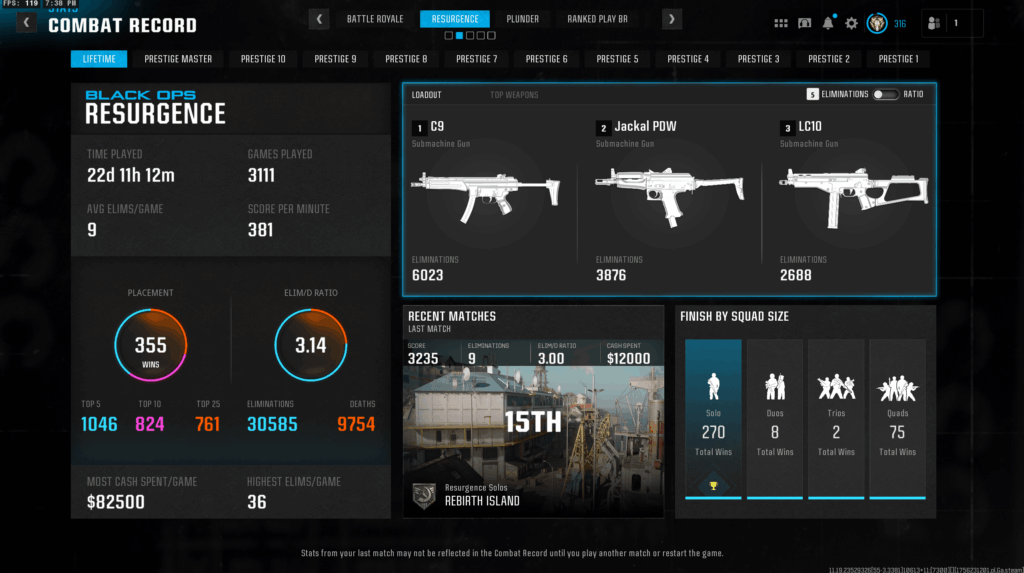Click the 75 Quads total wins
Screen dimensions: 1024x573
point(897,433)
